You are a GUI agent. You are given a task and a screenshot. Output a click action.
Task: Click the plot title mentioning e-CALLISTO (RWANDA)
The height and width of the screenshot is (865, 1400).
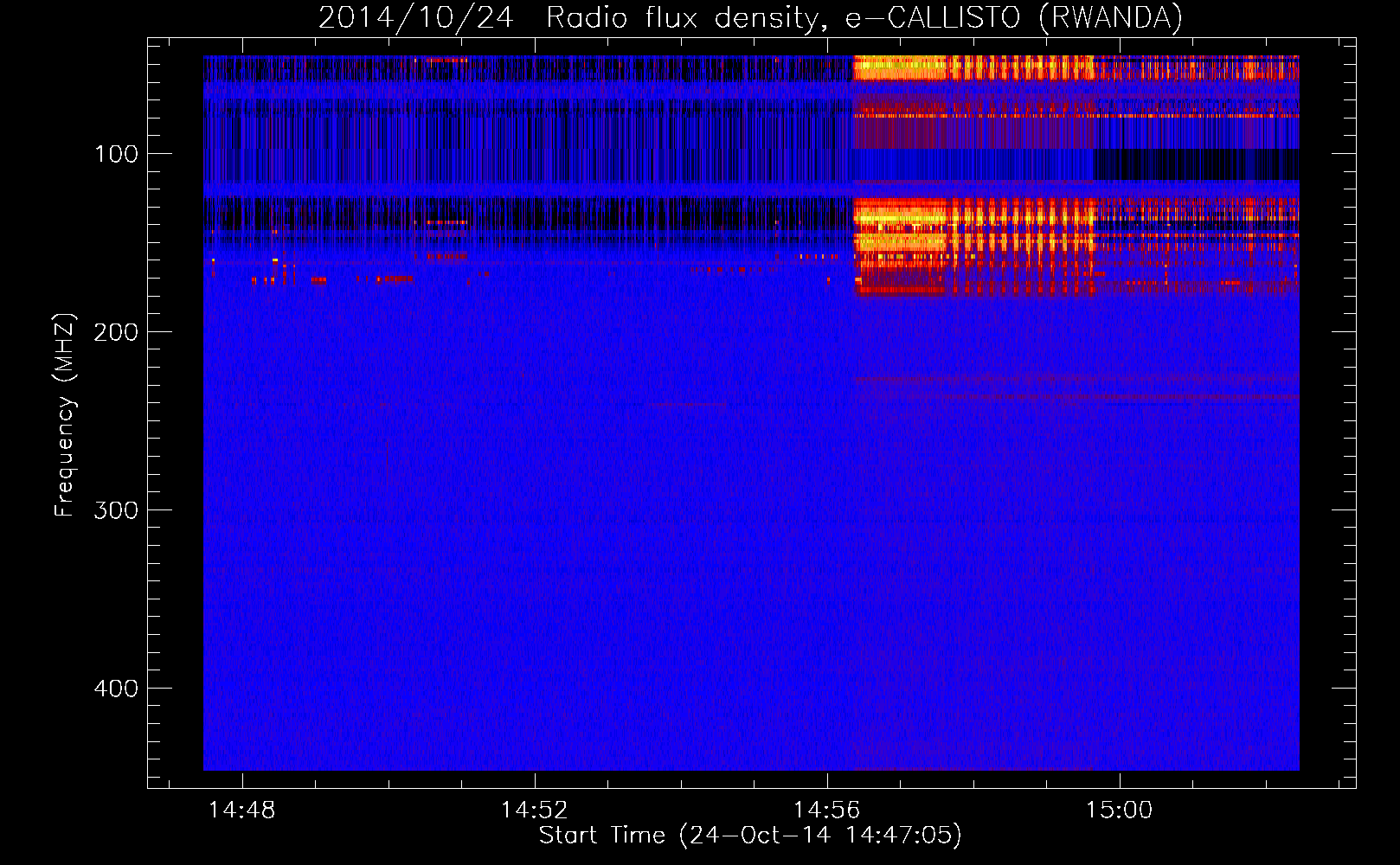click(750, 17)
